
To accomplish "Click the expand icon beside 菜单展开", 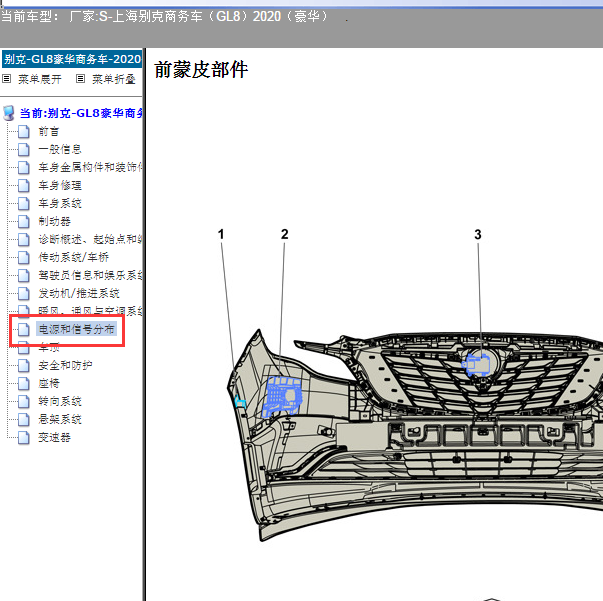I will coord(6,79).
